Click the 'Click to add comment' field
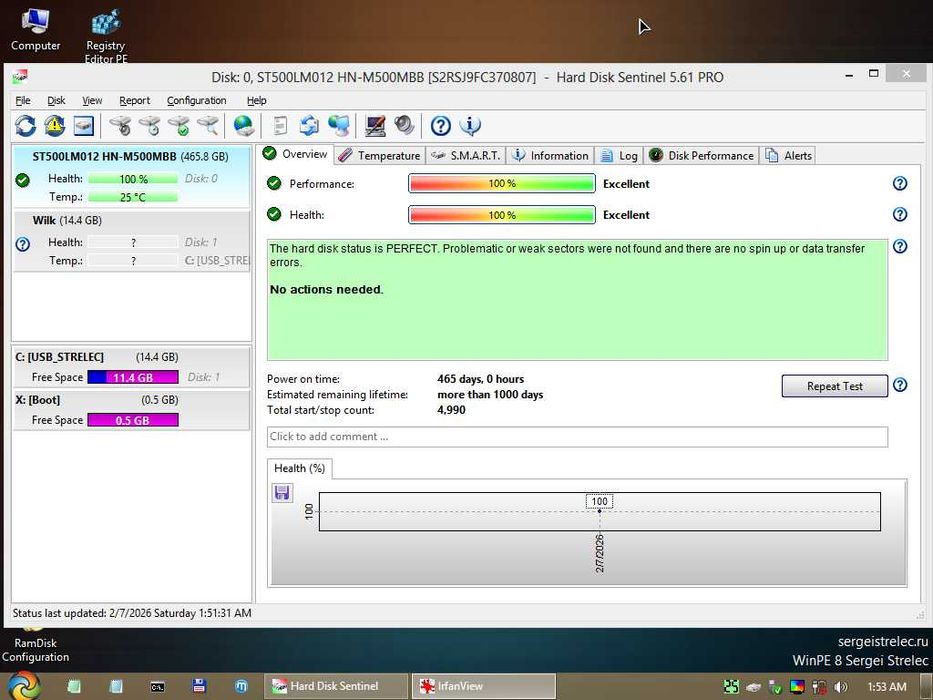Image resolution: width=933 pixels, height=700 pixels. (577, 436)
